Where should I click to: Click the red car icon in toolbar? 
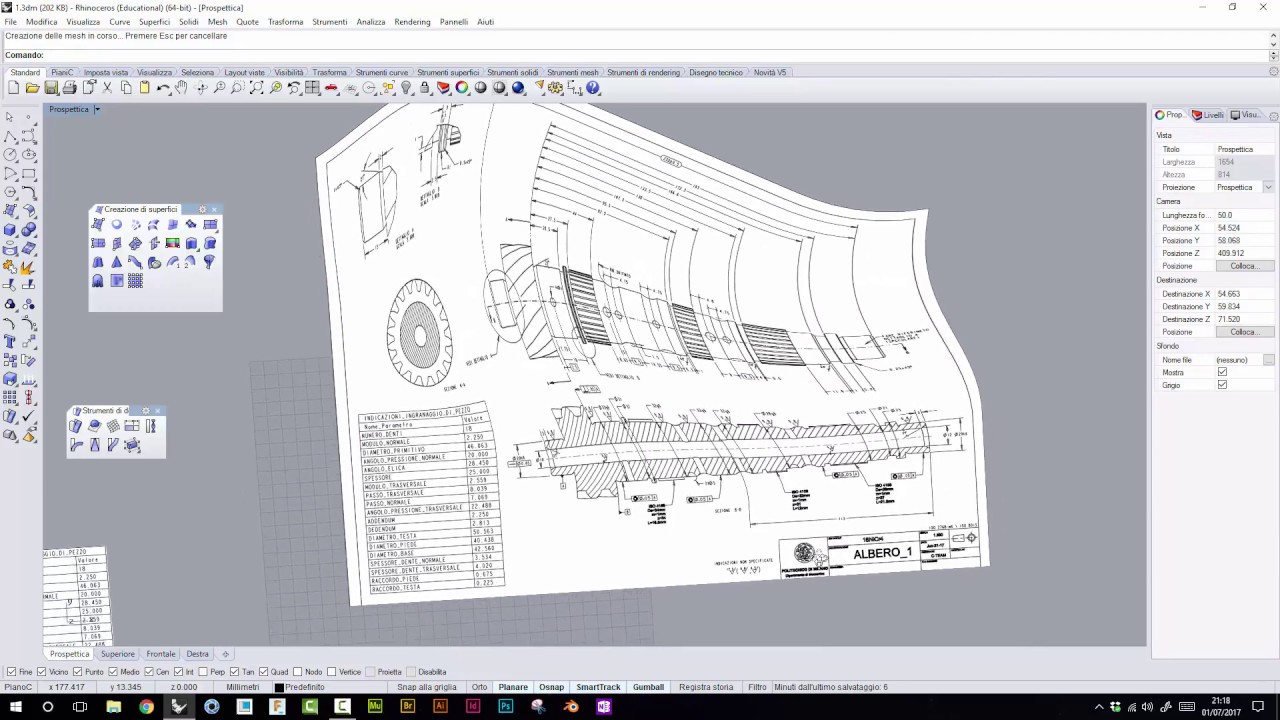[x=332, y=88]
